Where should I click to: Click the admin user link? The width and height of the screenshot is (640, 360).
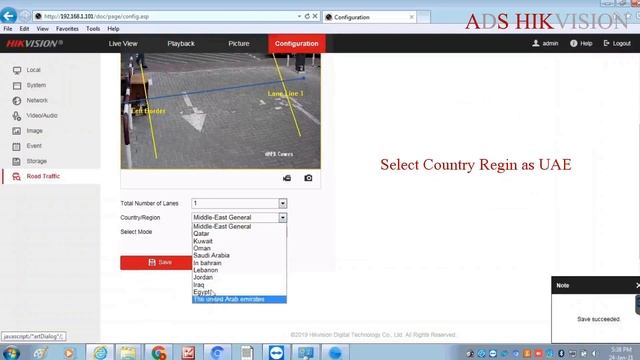point(545,43)
